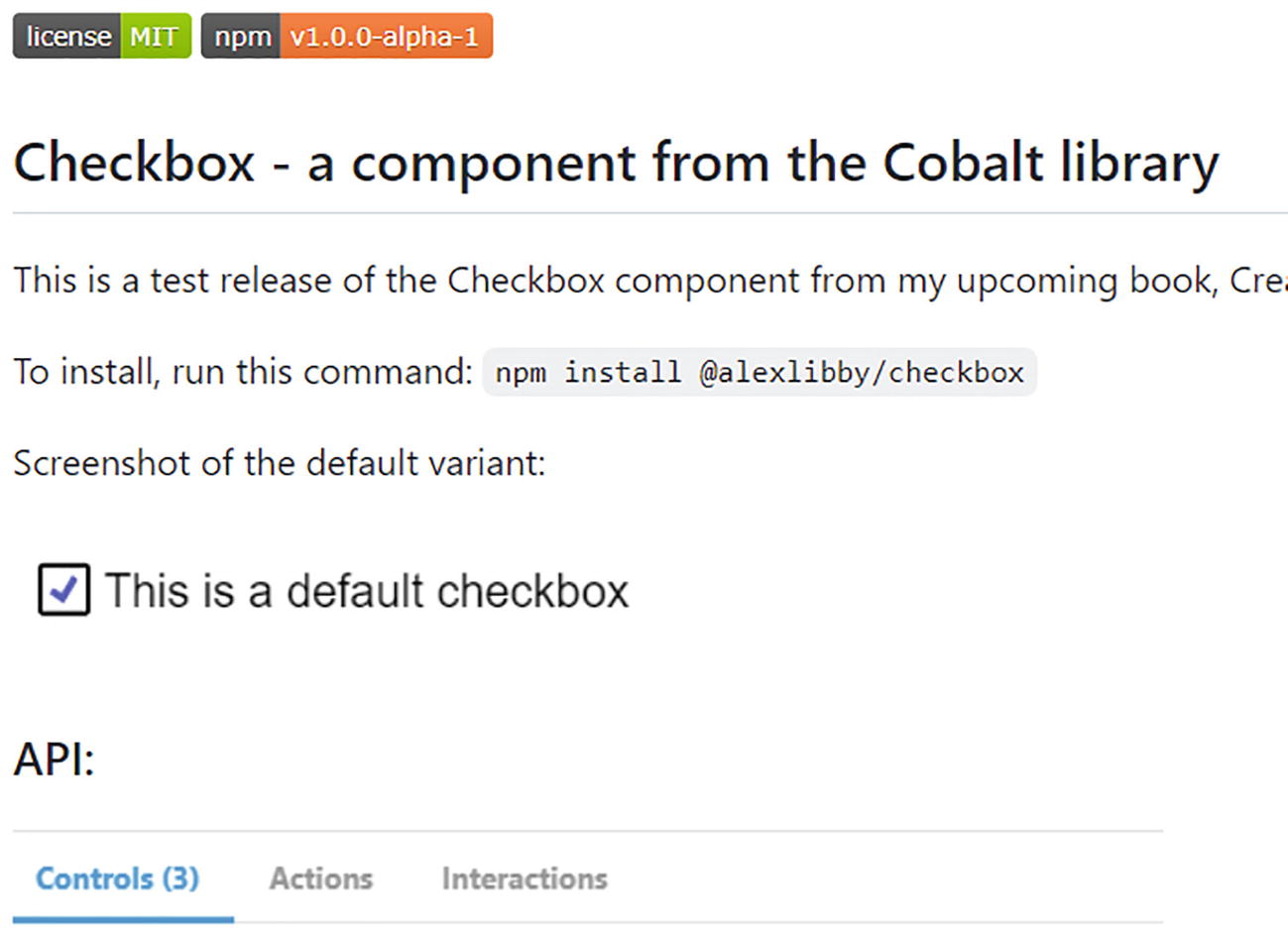
Task: Click the gray 'npm' badge label
Action: (x=242, y=37)
